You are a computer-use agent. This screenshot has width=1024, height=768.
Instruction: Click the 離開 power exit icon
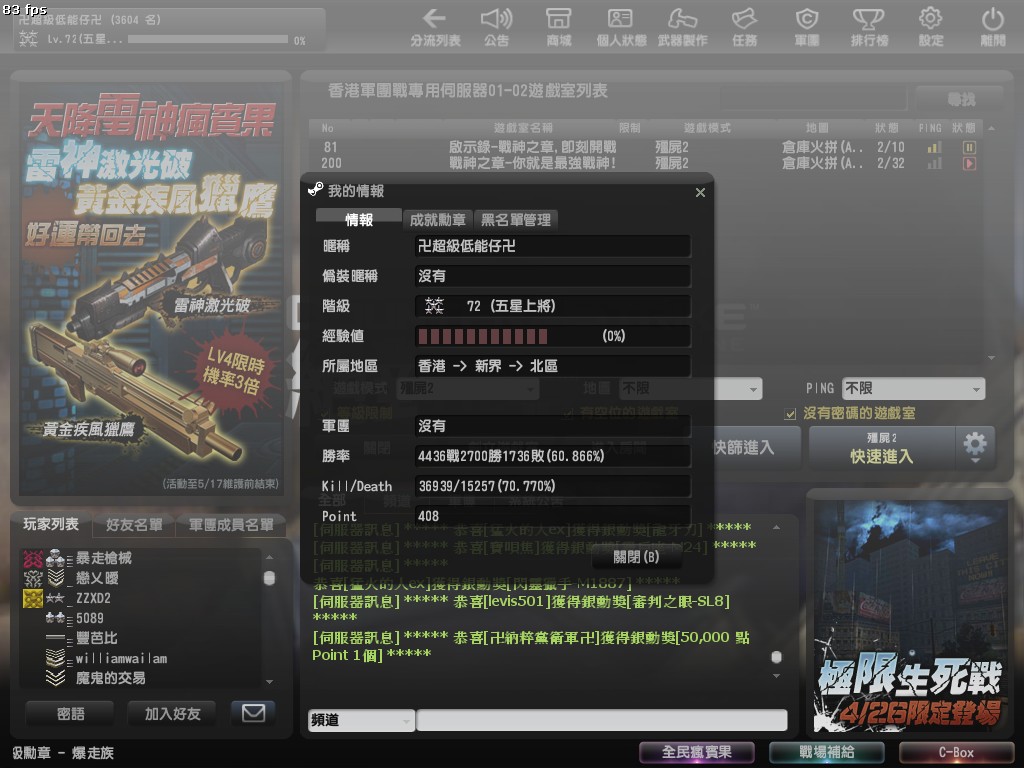click(x=993, y=19)
